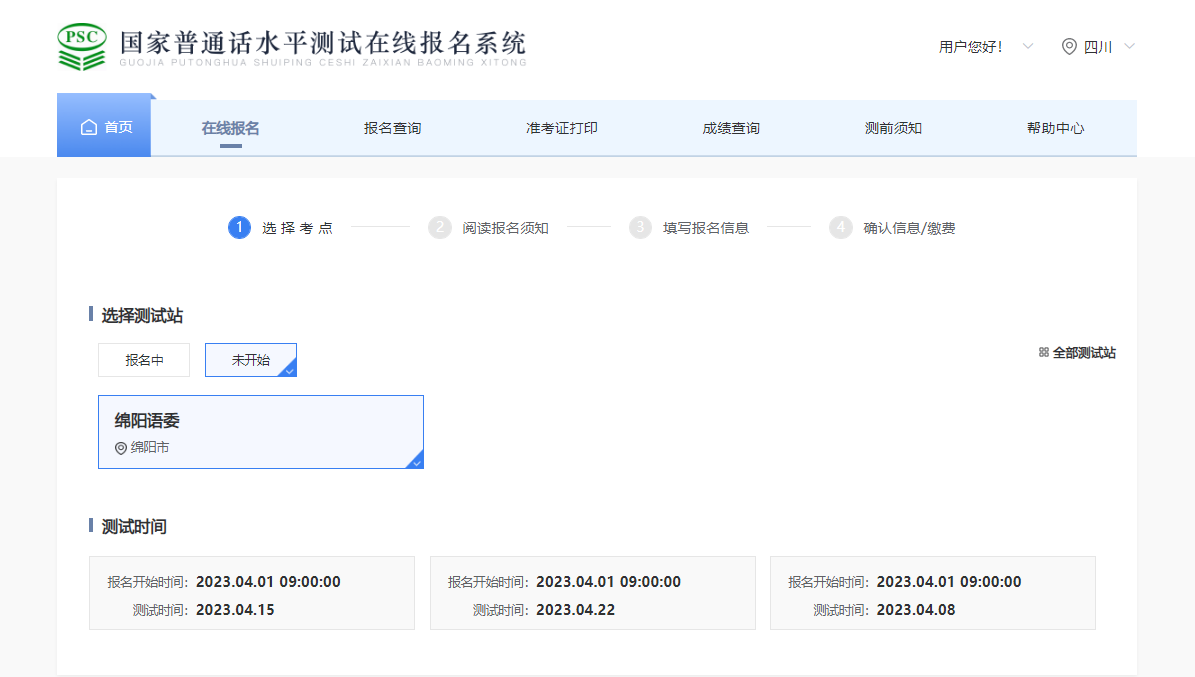This screenshot has height=677, width=1195.
Task: Select the 绵阳语委 test station card
Action: tap(260, 432)
